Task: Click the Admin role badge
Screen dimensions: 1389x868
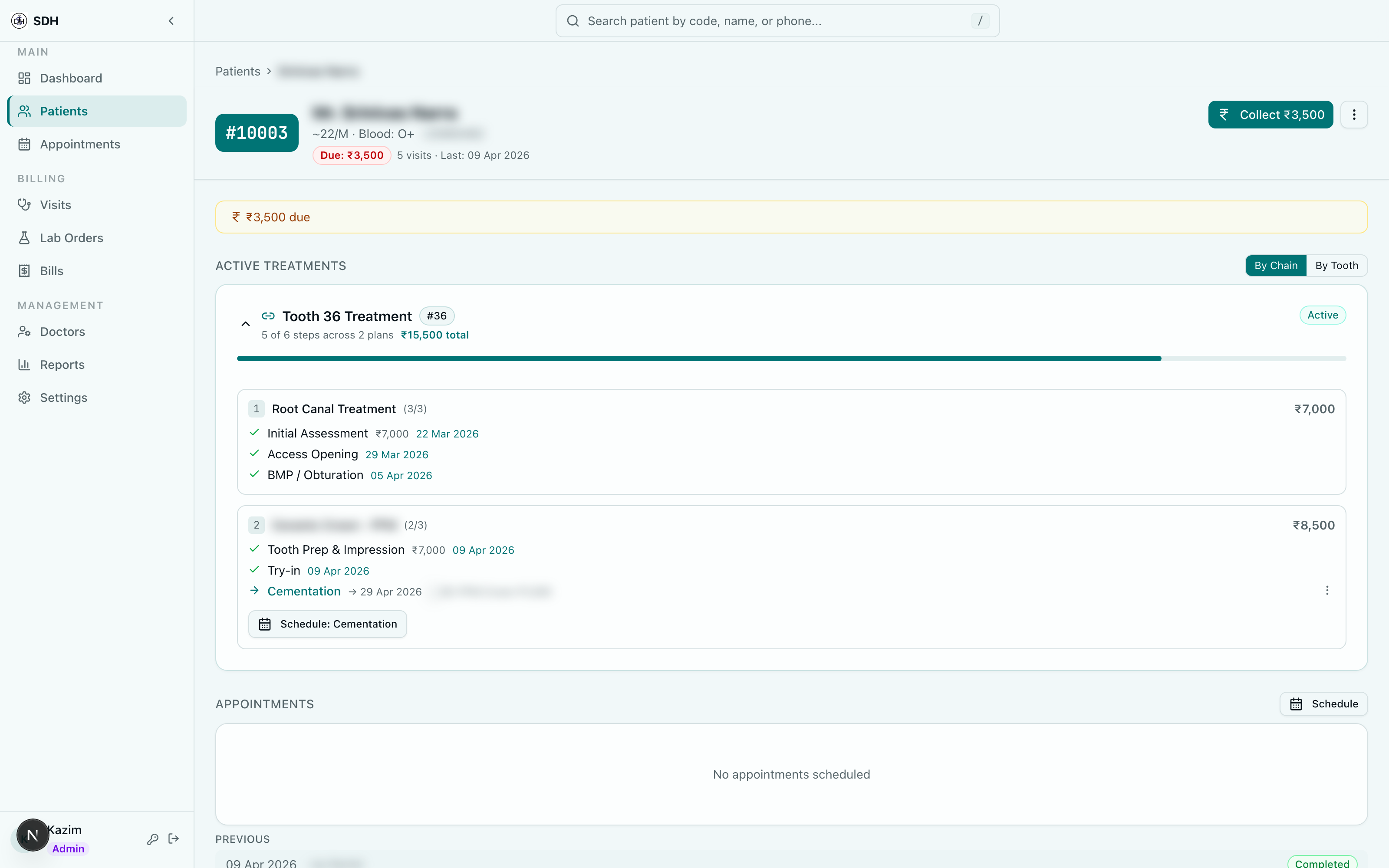Action: point(68,848)
